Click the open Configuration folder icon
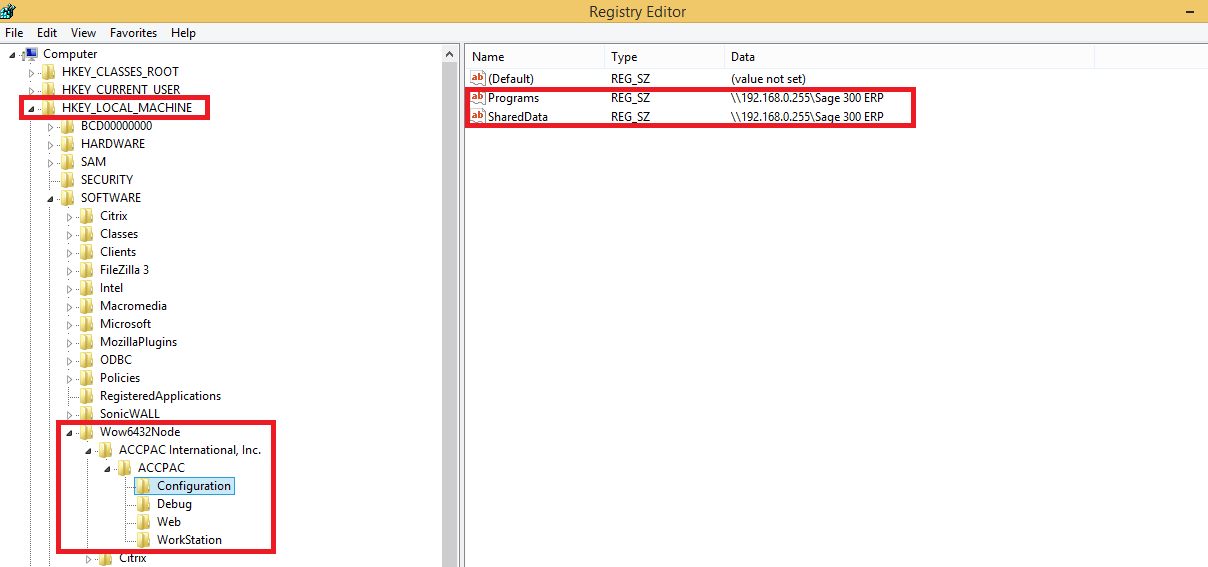 coord(144,486)
